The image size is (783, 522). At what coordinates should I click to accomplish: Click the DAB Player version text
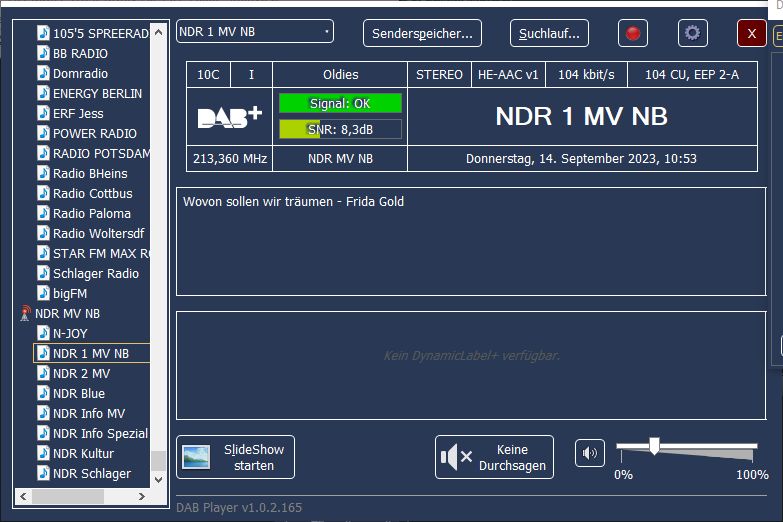(239, 508)
